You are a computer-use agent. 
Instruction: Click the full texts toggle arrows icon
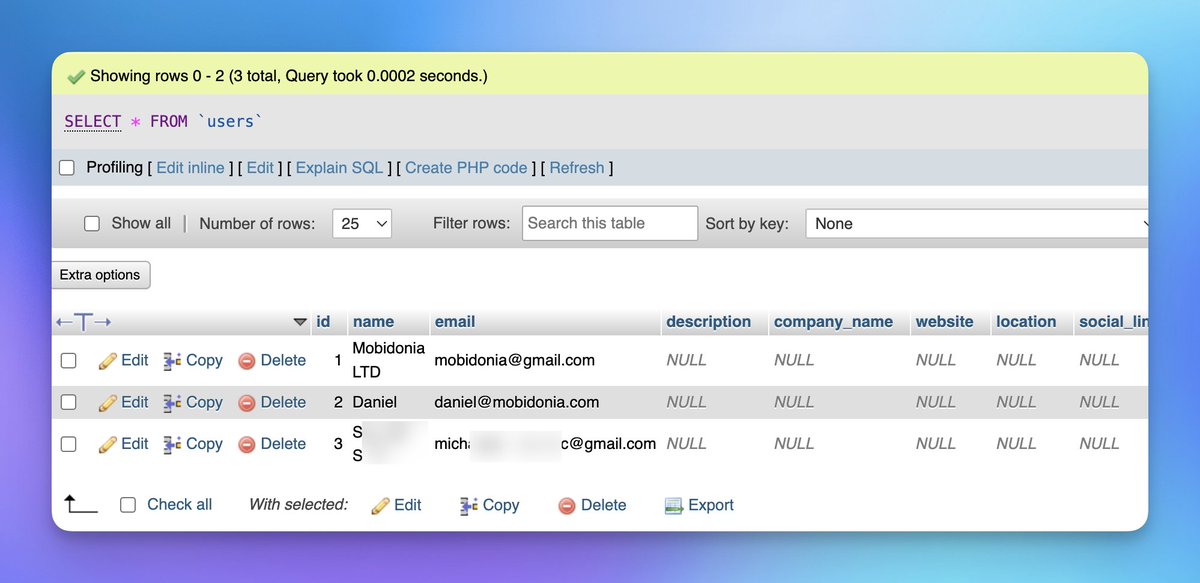84,322
